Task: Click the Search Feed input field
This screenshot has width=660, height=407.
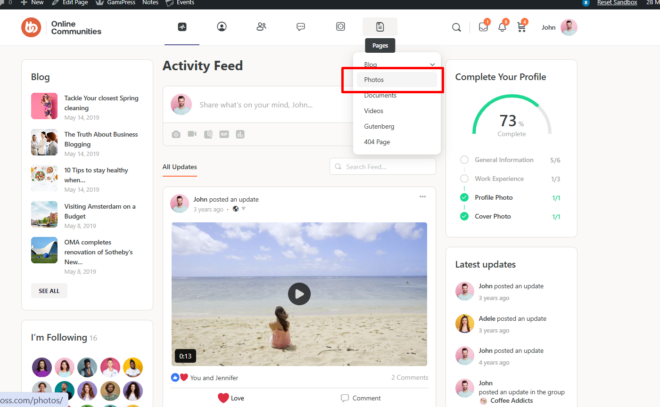Action: [383, 167]
